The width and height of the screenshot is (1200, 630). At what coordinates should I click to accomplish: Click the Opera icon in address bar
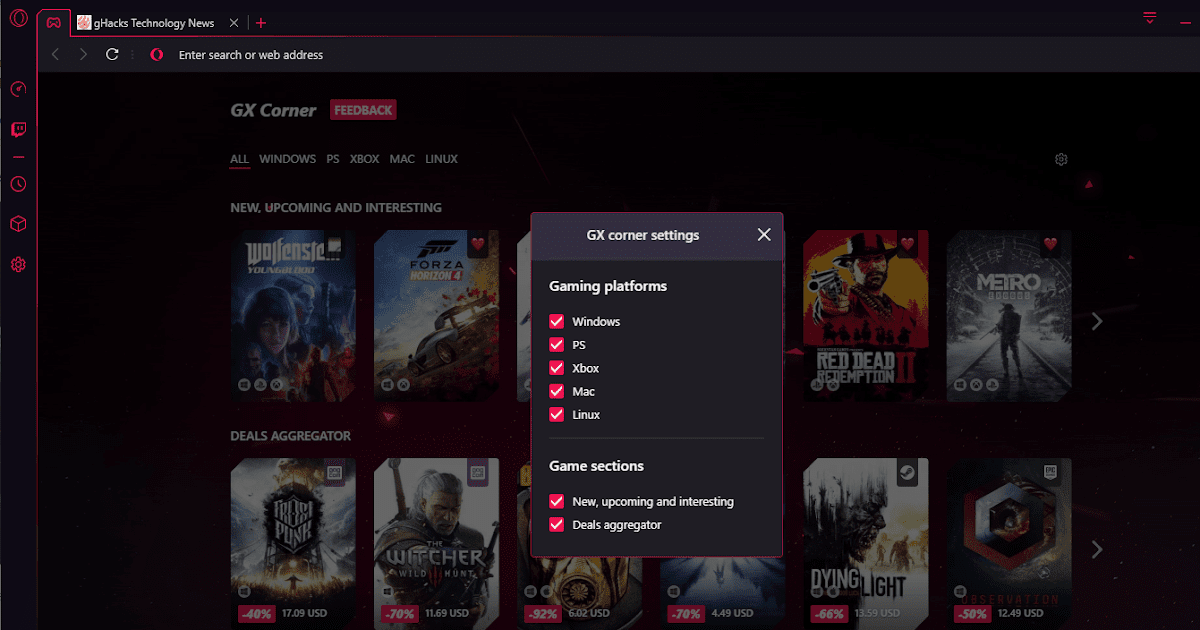[157, 55]
